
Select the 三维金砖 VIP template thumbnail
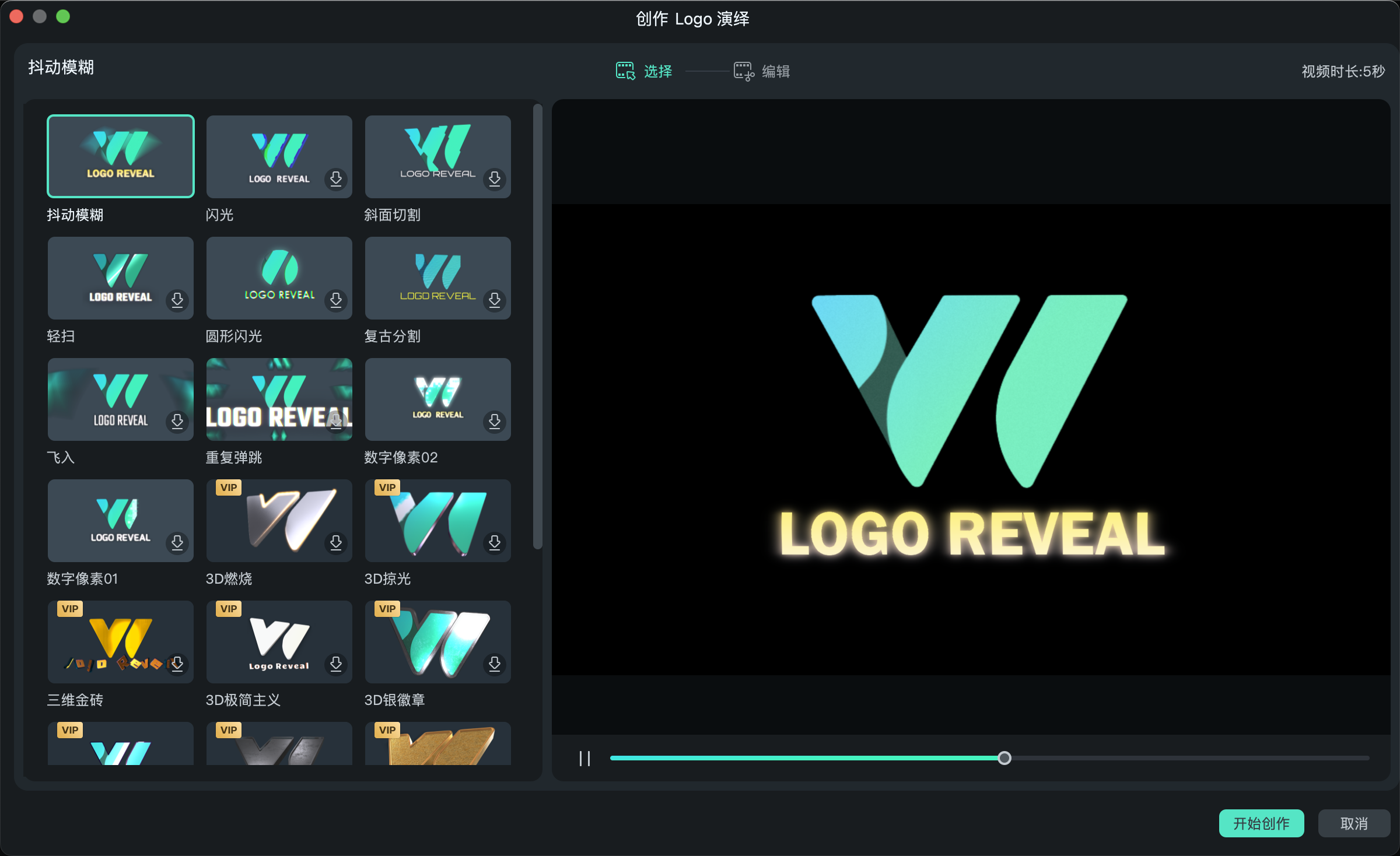coord(121,641)
